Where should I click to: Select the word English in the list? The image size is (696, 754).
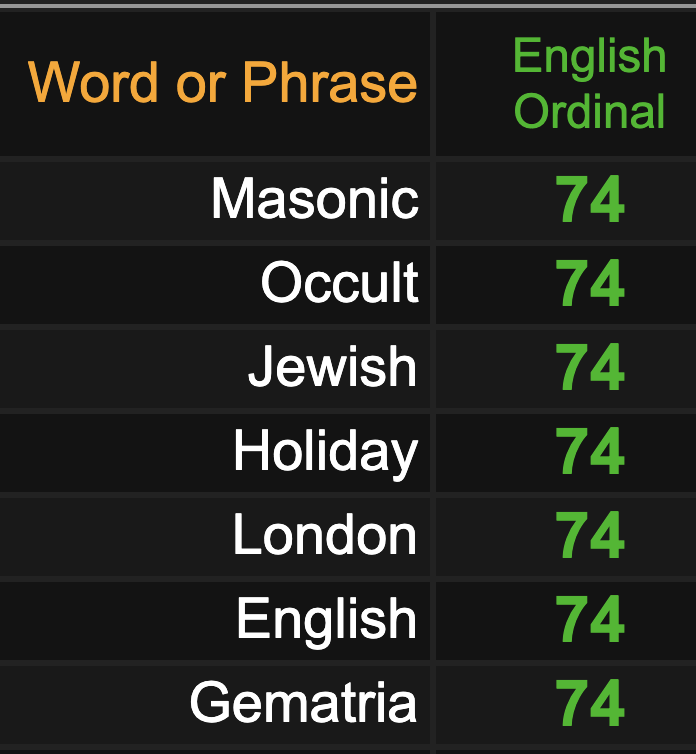click(327, 619)
